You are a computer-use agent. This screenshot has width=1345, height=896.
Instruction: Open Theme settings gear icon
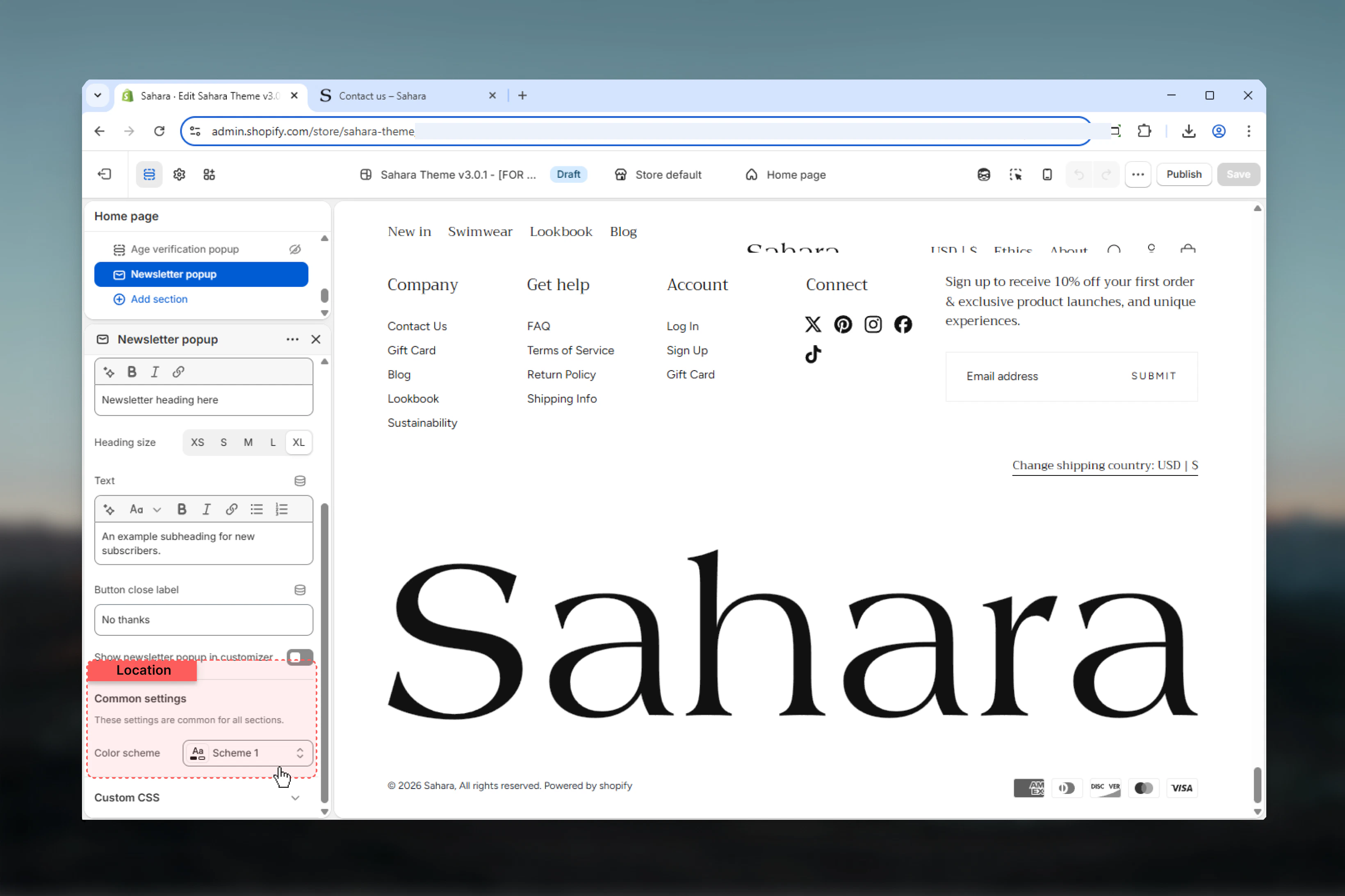coord(180,174)
